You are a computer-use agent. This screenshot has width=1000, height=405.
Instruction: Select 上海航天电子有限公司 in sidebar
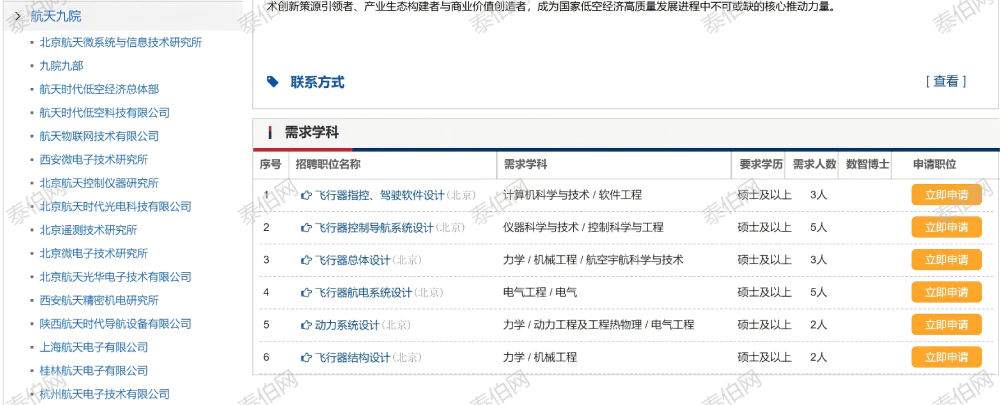coord(93,347)
